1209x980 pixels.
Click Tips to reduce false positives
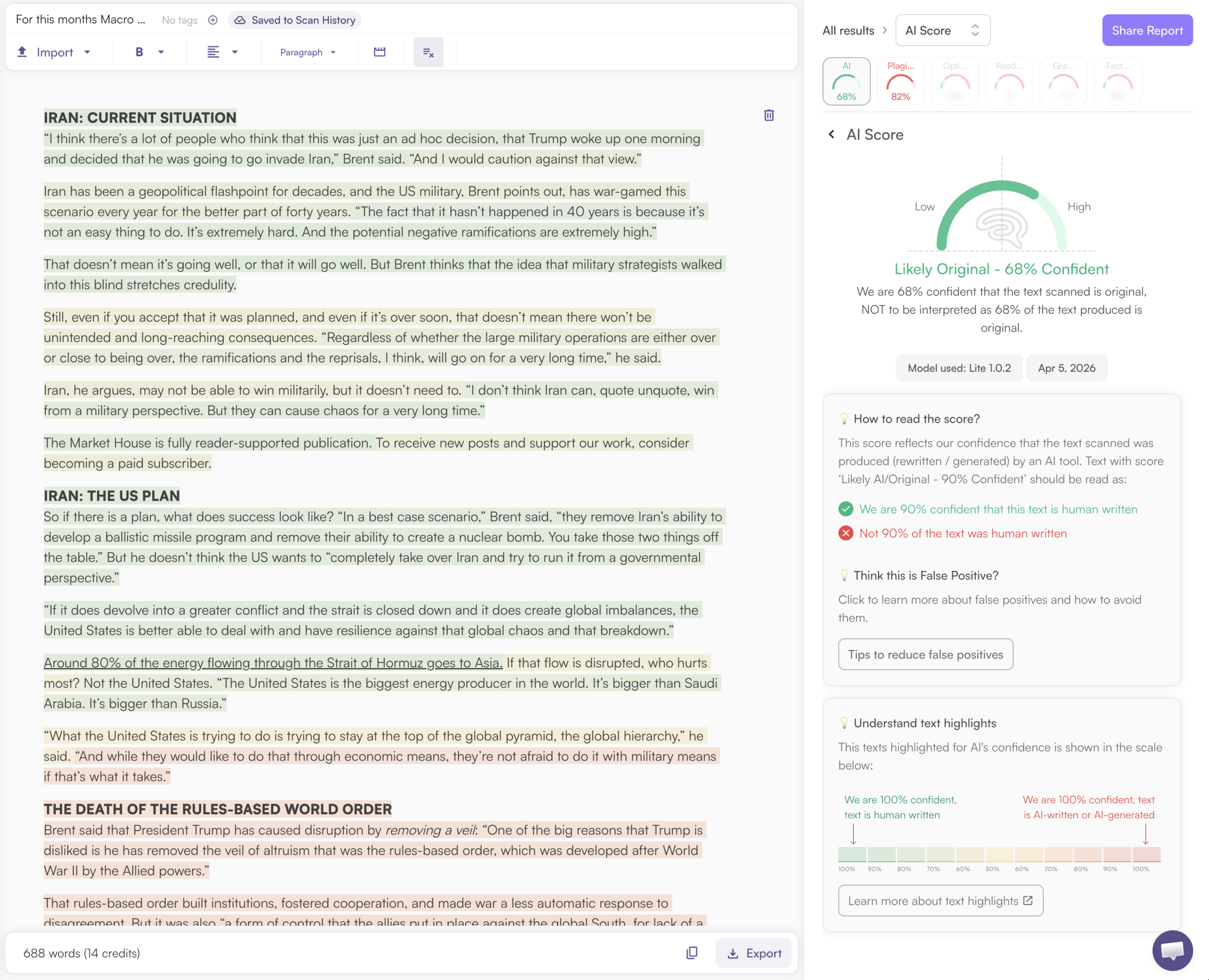925,654
